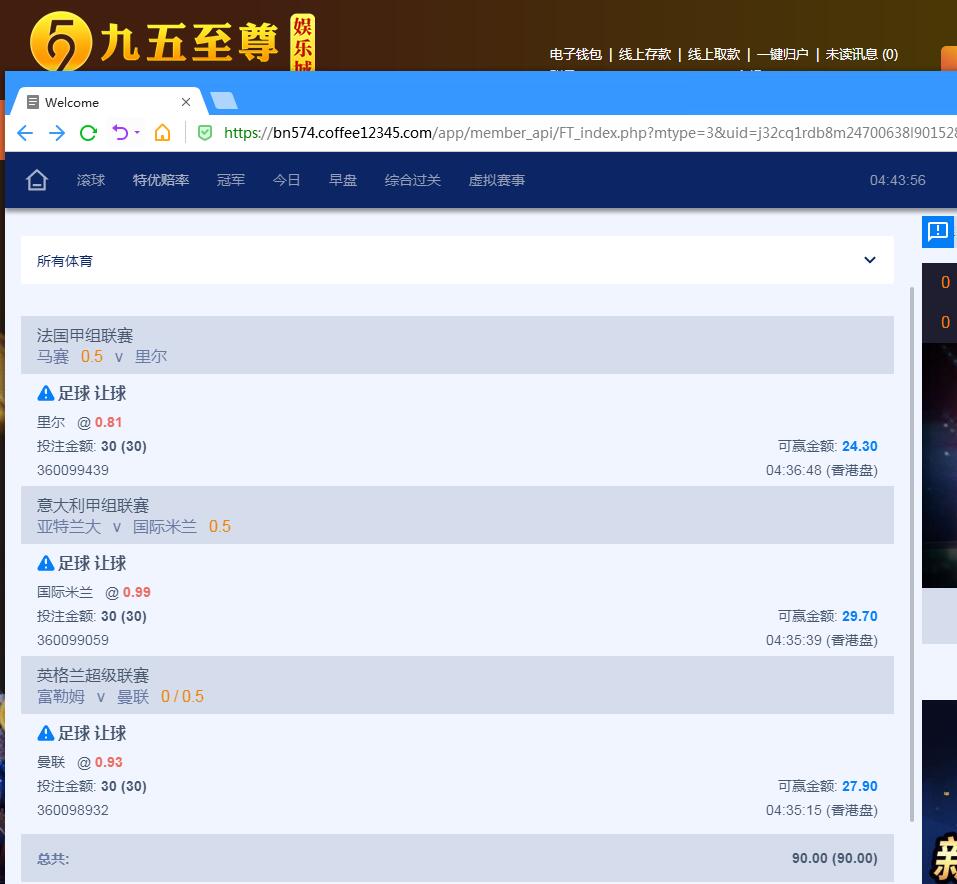This screenshot has height=884, width=957.
Task: Open the dropdown arrow beside the undo icon
Action: pos(137,132)
